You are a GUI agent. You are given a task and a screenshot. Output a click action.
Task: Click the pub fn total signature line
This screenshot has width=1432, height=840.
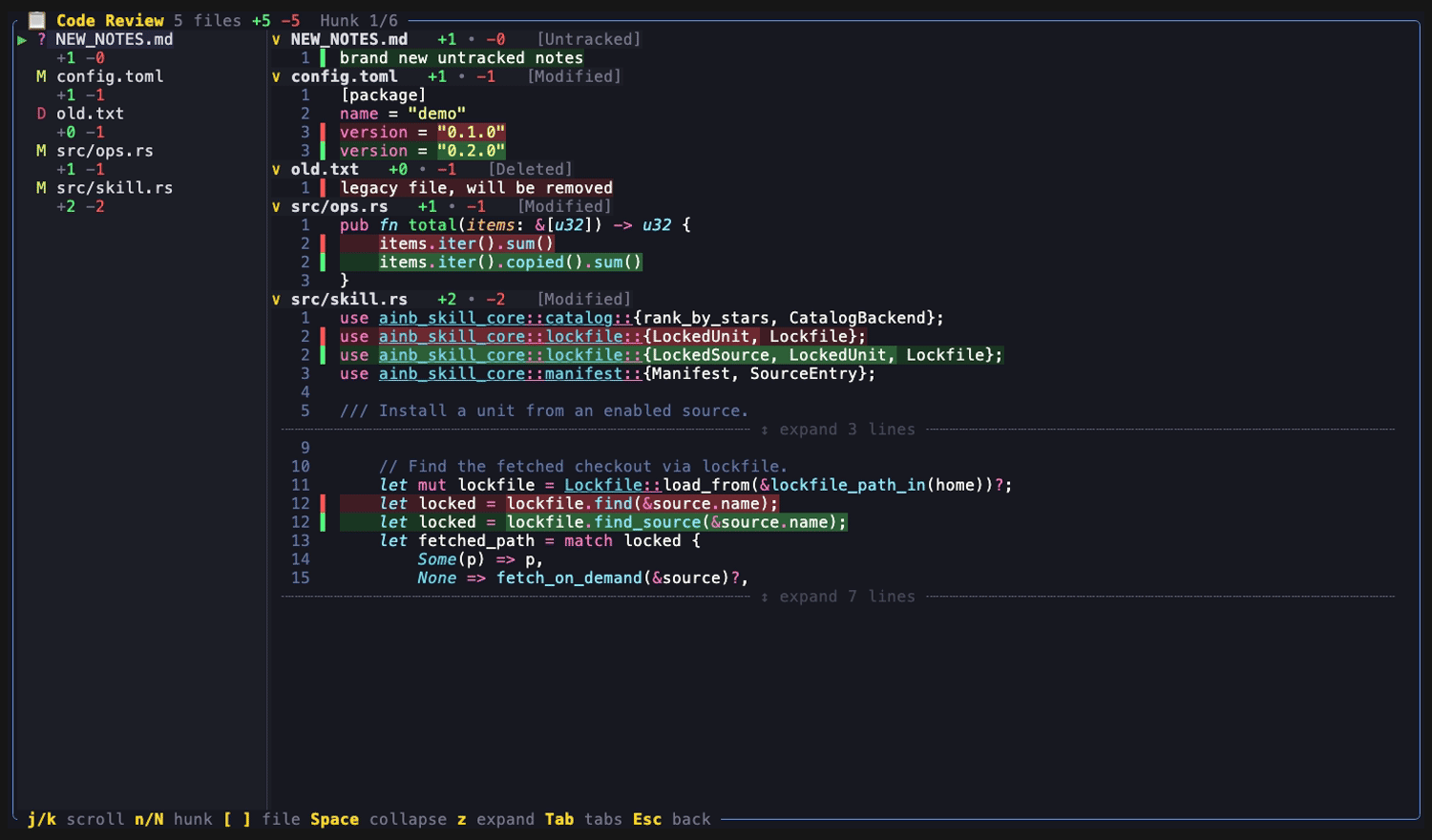[516, 225]
